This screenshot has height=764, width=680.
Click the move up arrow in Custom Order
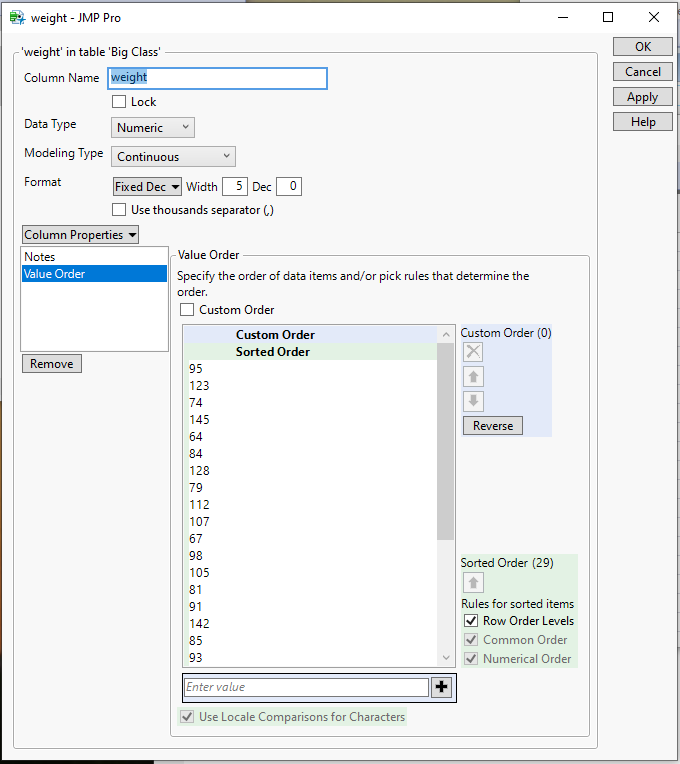(x=474, y=377)
